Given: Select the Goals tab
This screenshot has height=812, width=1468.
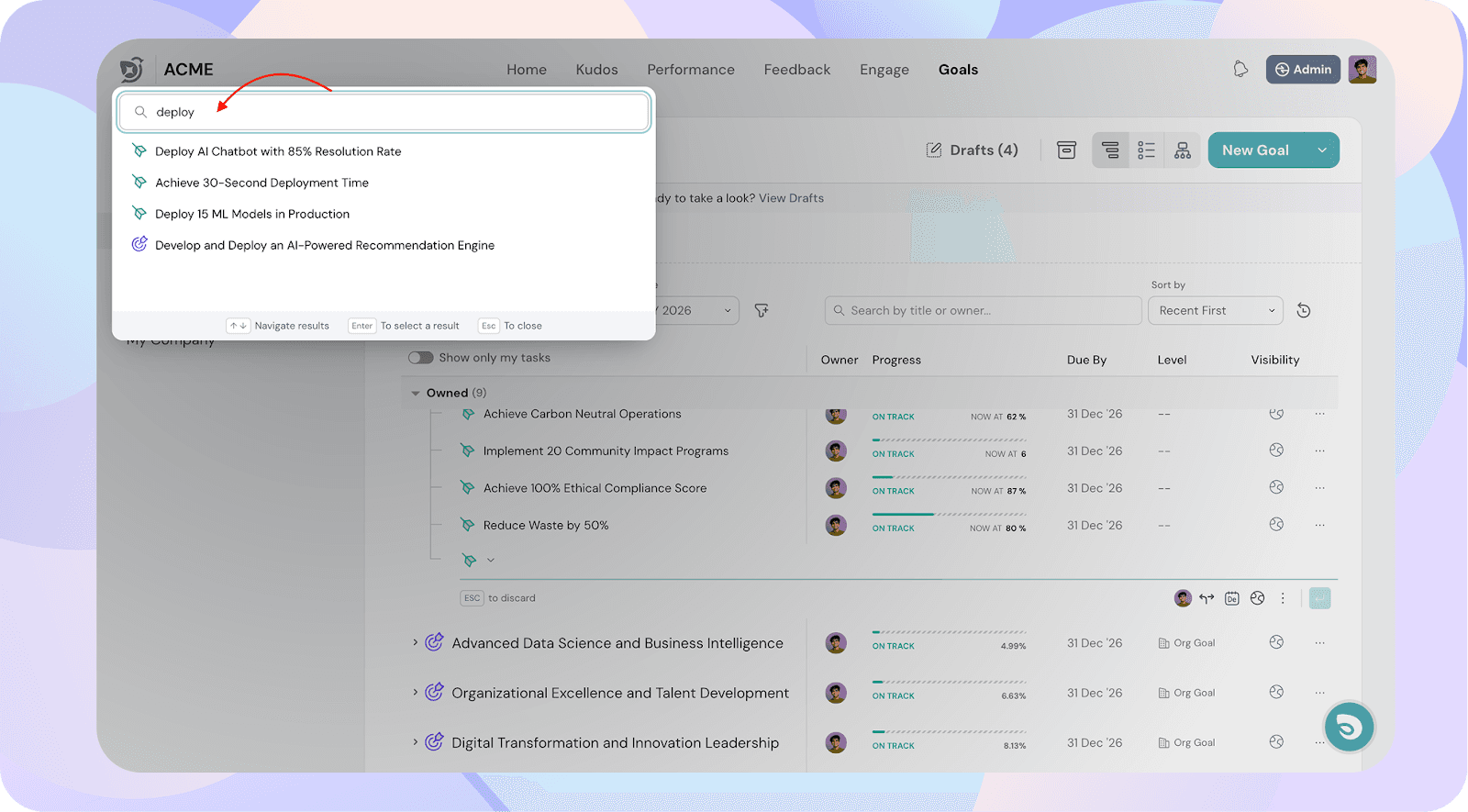Looking at the screenshot, I should point(958,70).
